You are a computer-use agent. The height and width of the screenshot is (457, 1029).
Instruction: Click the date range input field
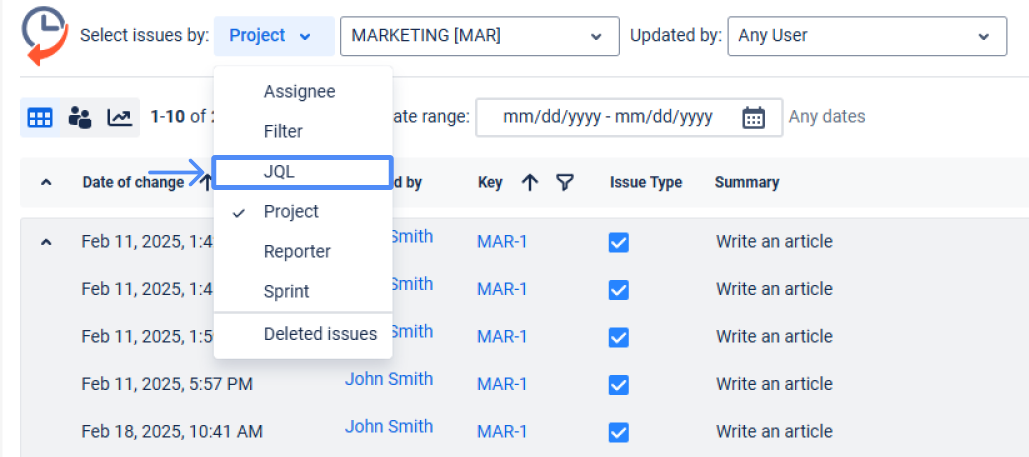click(x=608, y=117)
